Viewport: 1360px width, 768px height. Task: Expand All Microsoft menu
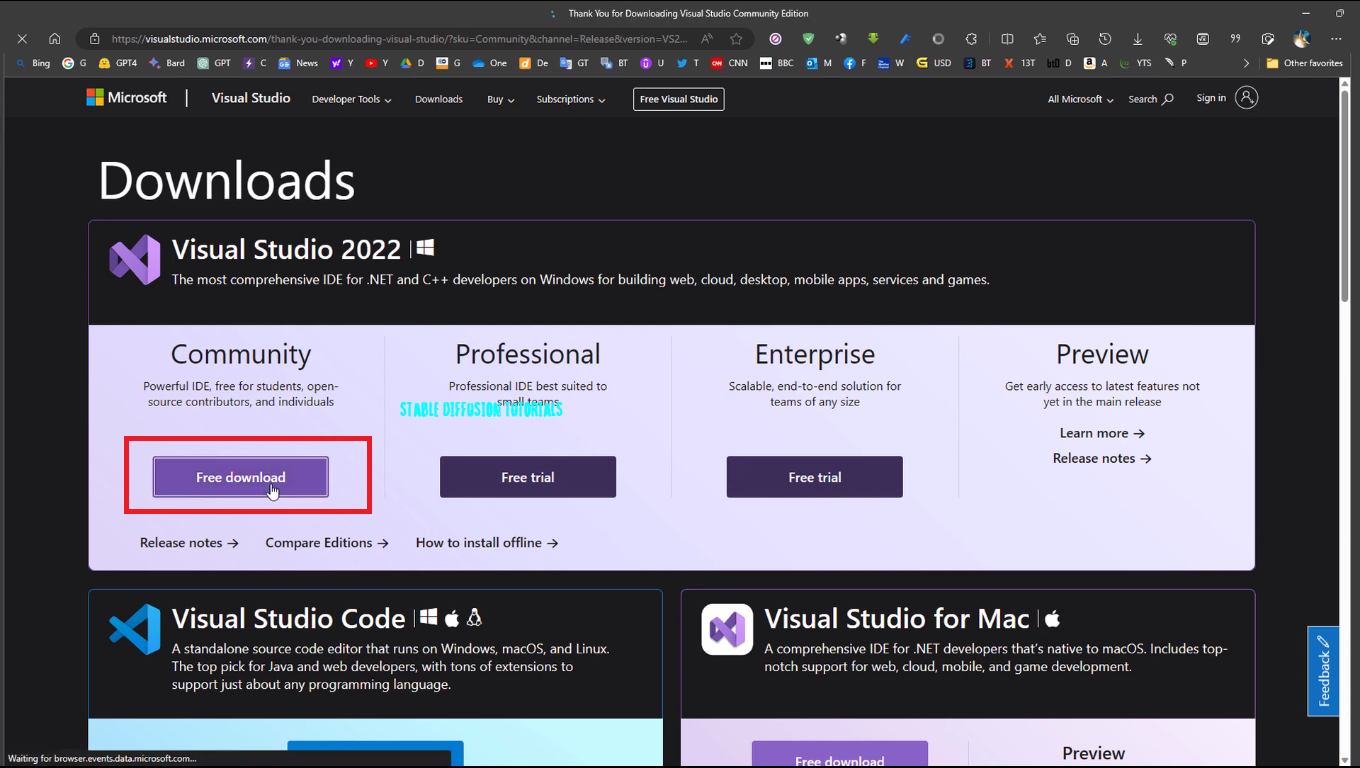1080,99
